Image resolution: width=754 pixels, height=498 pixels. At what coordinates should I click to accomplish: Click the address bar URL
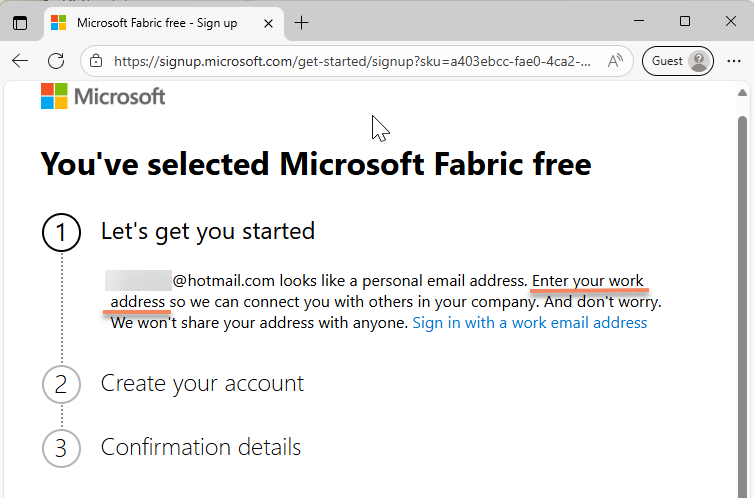coord(350,61)
